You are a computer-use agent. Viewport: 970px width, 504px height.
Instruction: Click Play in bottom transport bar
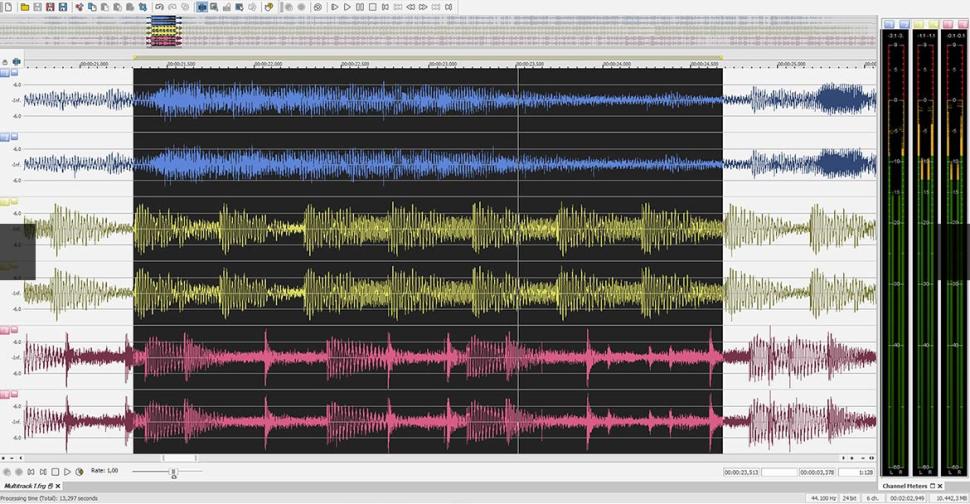[67, 472]
